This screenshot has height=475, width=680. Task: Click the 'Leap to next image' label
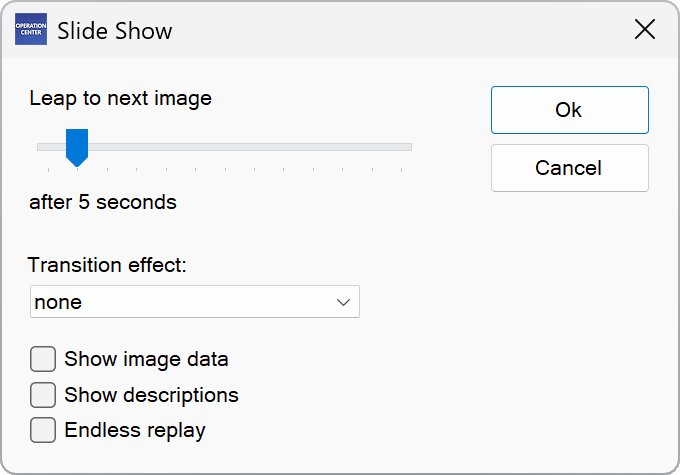[121, 98]
